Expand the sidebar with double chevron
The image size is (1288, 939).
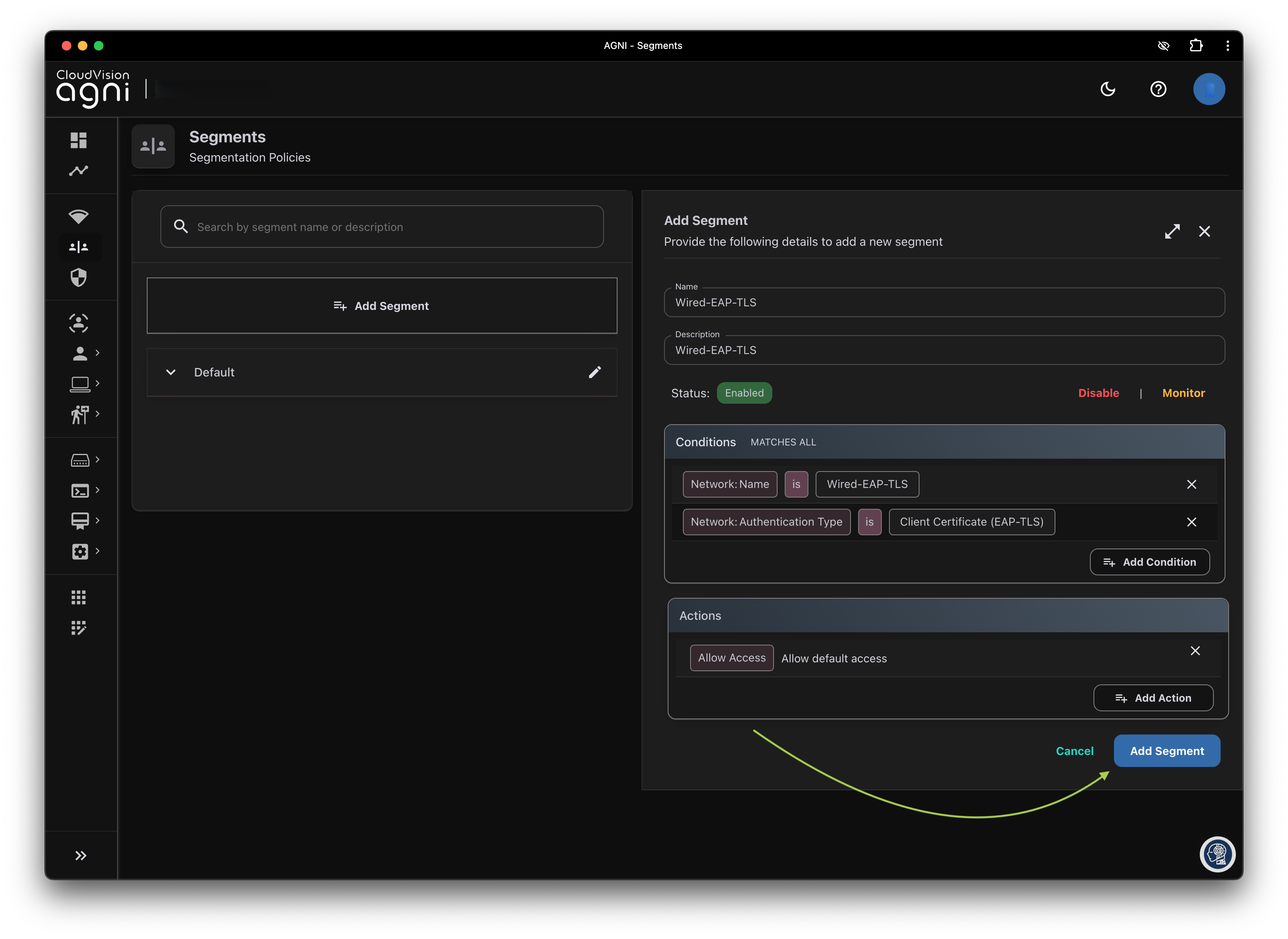pyautogui.click(x=81, y=856)
